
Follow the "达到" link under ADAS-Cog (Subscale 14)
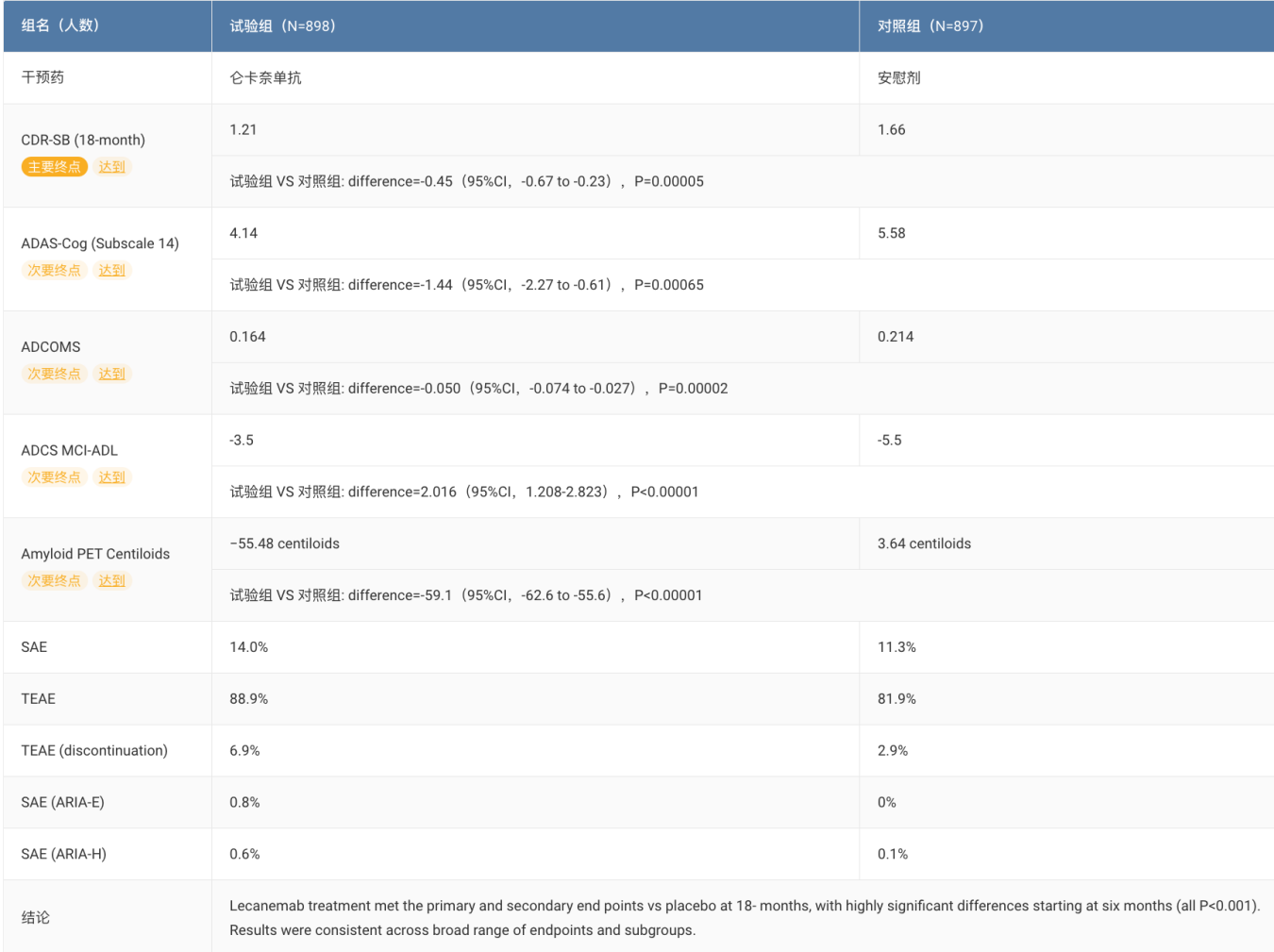coord(111,271)
